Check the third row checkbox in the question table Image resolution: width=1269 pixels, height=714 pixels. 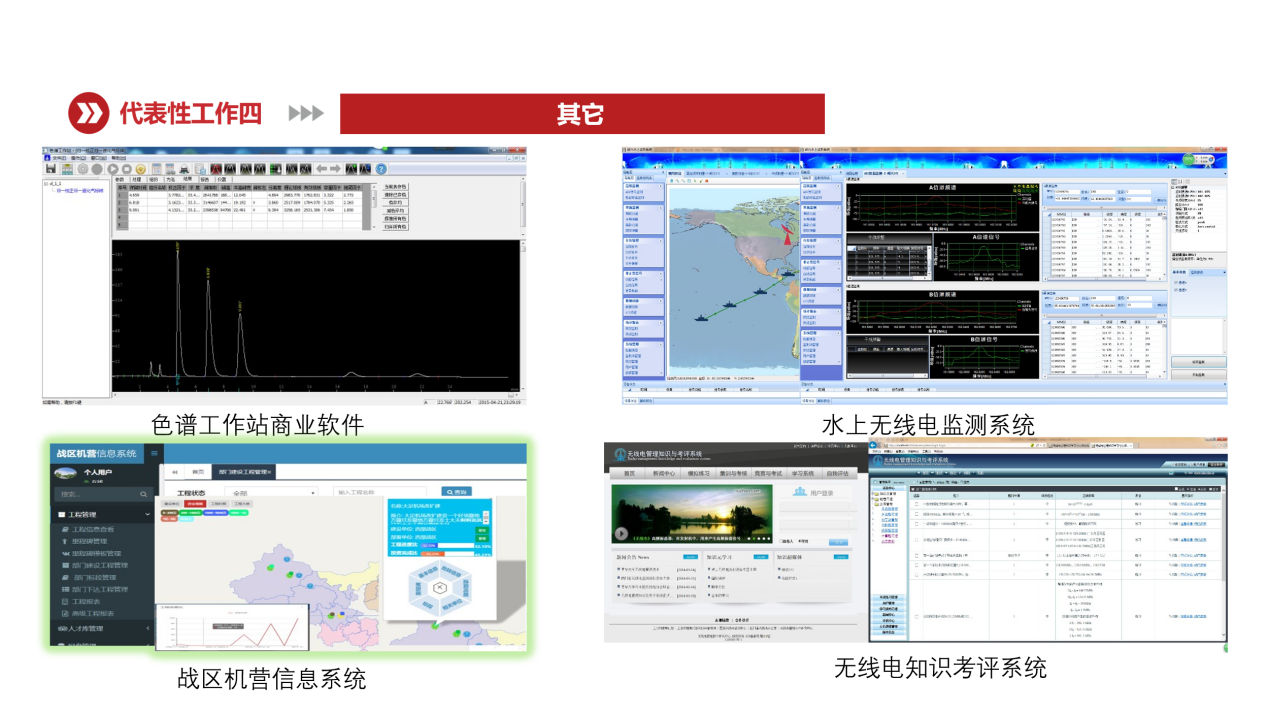[x=916, y=524]
